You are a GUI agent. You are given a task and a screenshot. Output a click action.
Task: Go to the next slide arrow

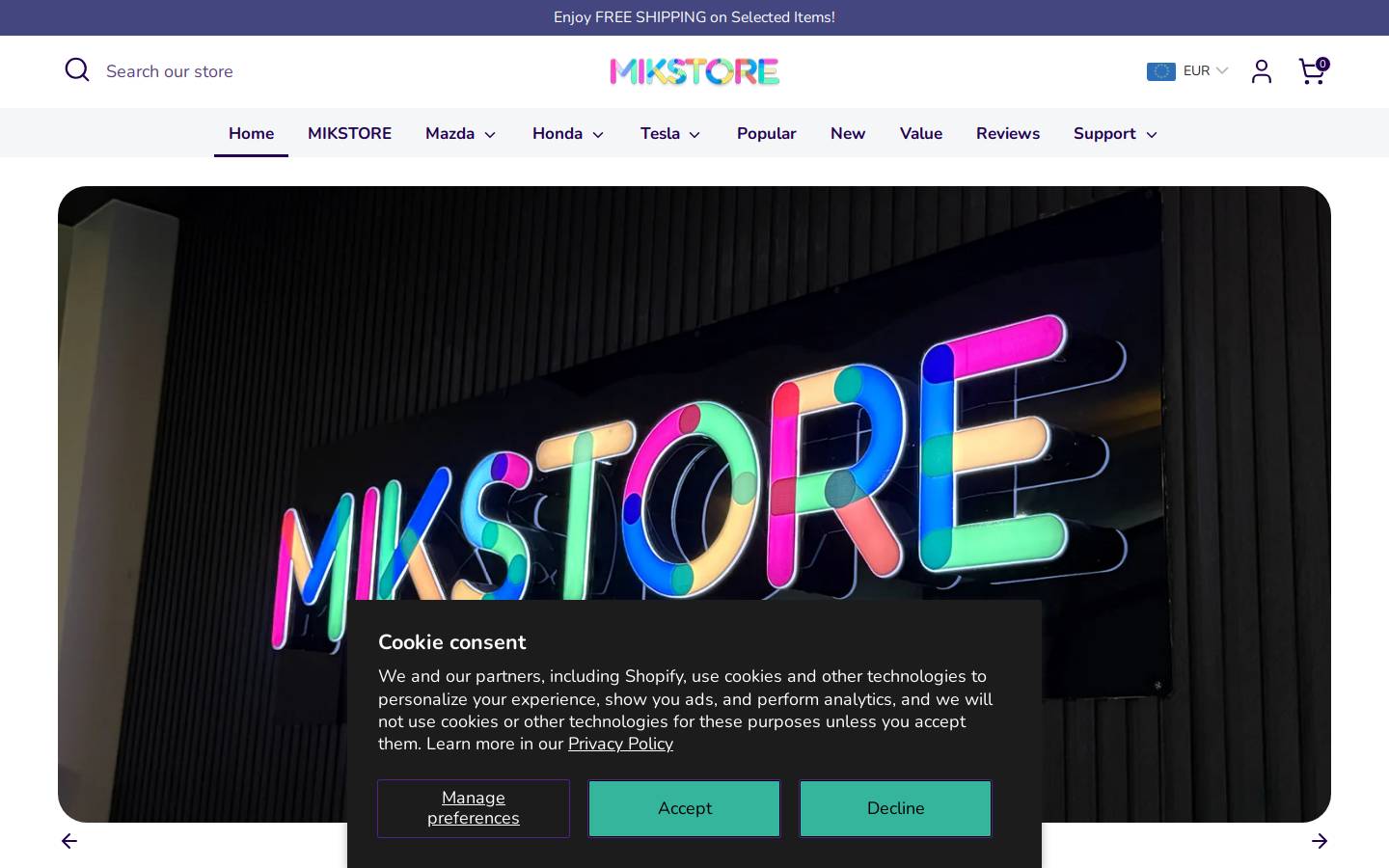tap(1320, 841)
